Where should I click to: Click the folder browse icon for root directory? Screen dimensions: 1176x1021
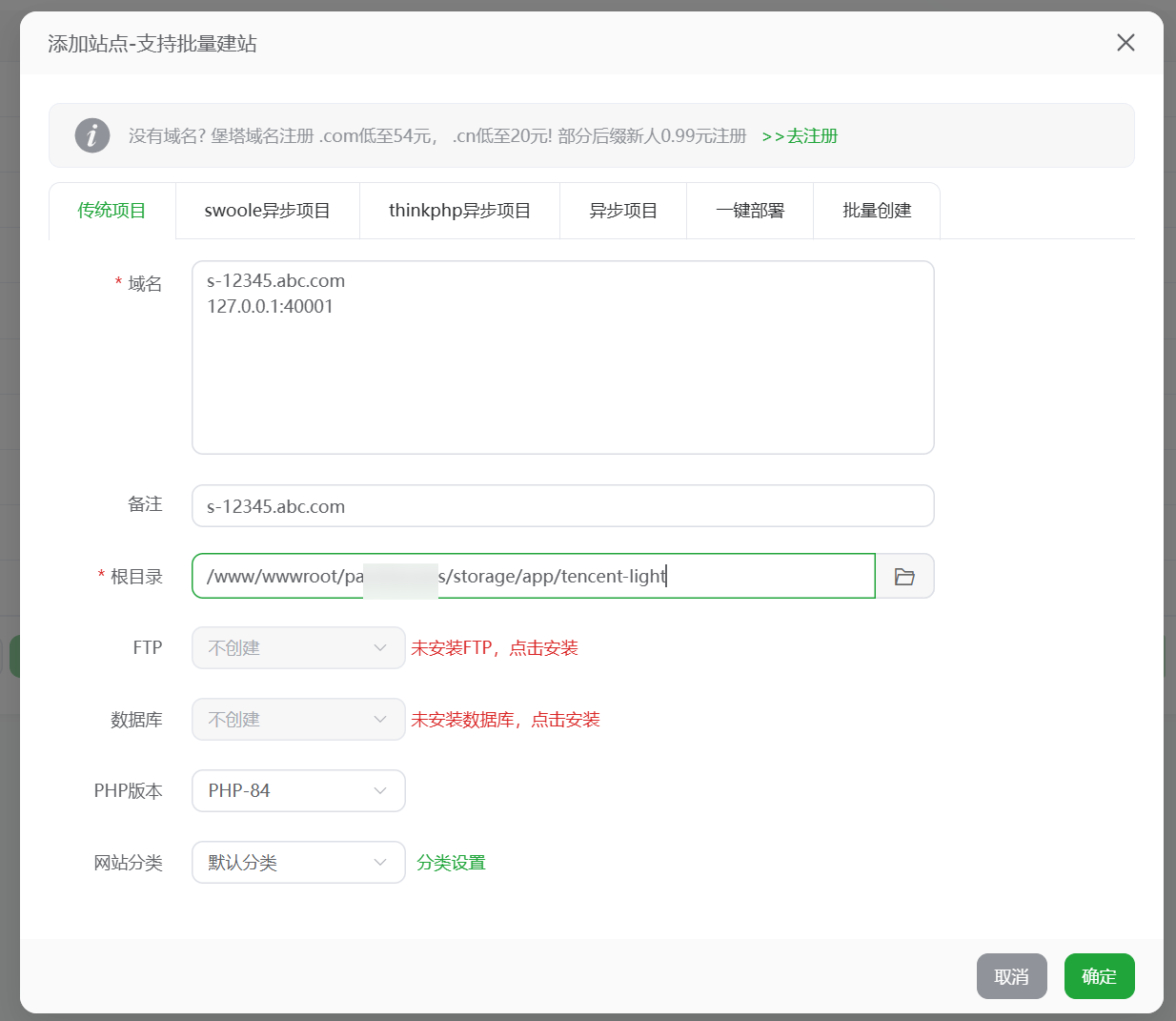tap(904, 577)
